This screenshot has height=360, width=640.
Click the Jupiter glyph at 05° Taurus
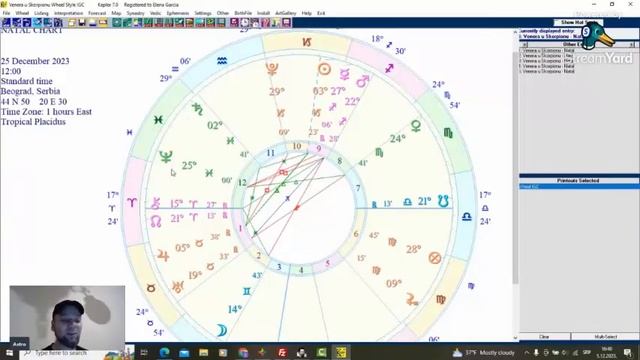(163, 256)
